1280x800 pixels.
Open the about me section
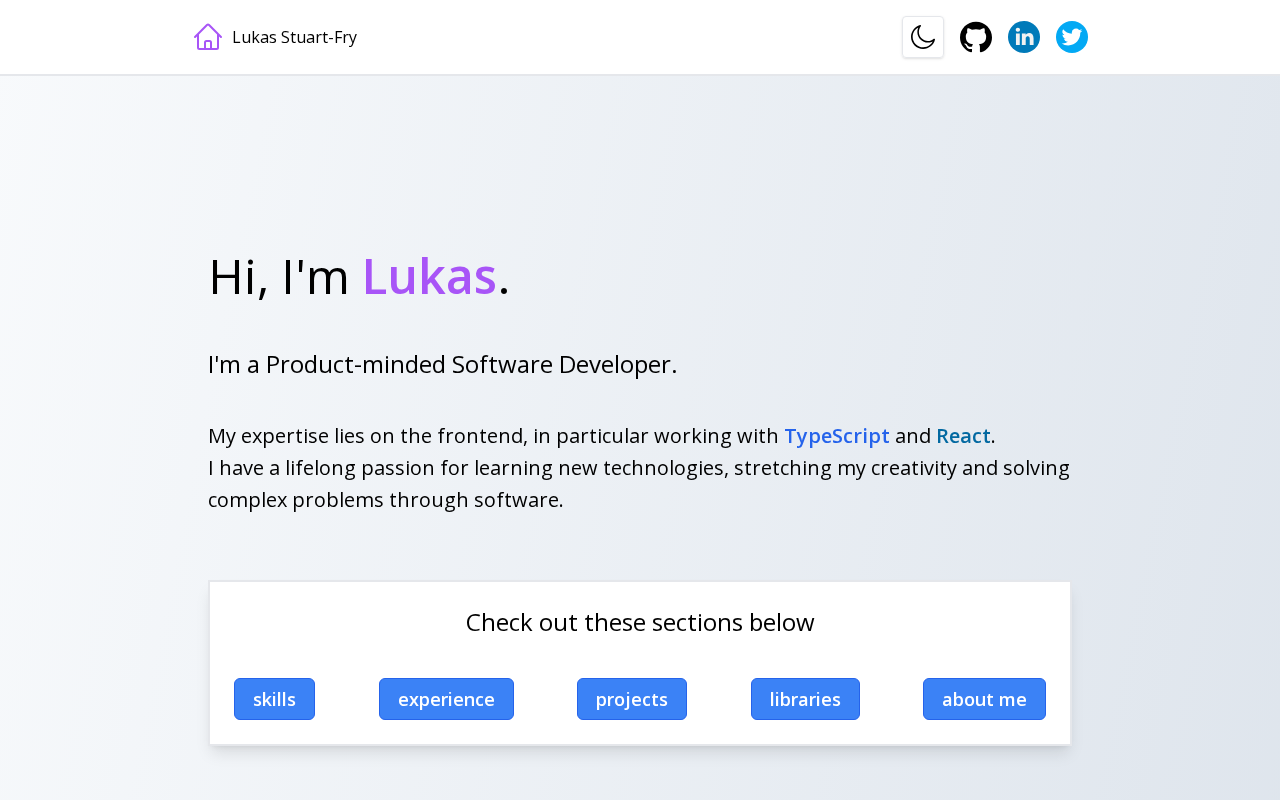pos(984,699)
